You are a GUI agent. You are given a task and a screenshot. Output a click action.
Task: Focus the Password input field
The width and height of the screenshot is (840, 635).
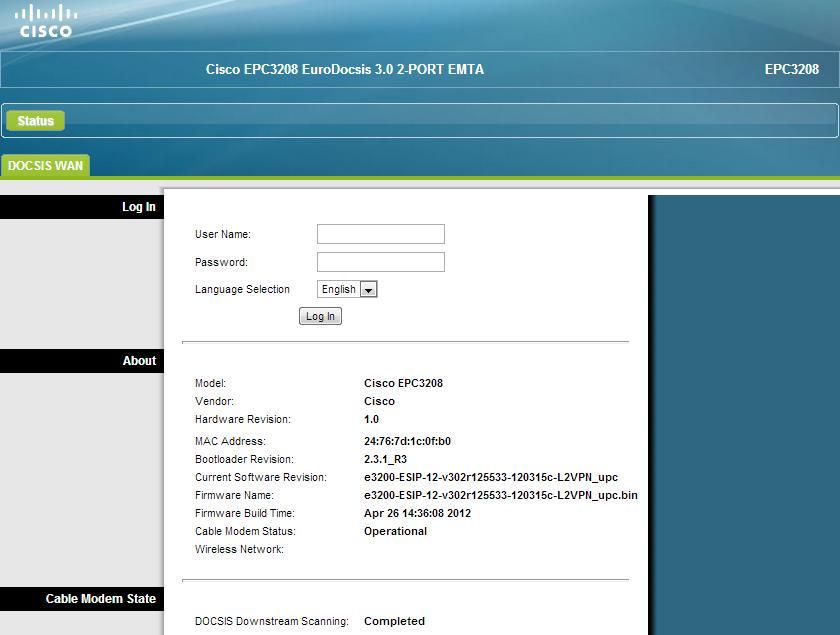pyautogui.click(x=380, y=262)
